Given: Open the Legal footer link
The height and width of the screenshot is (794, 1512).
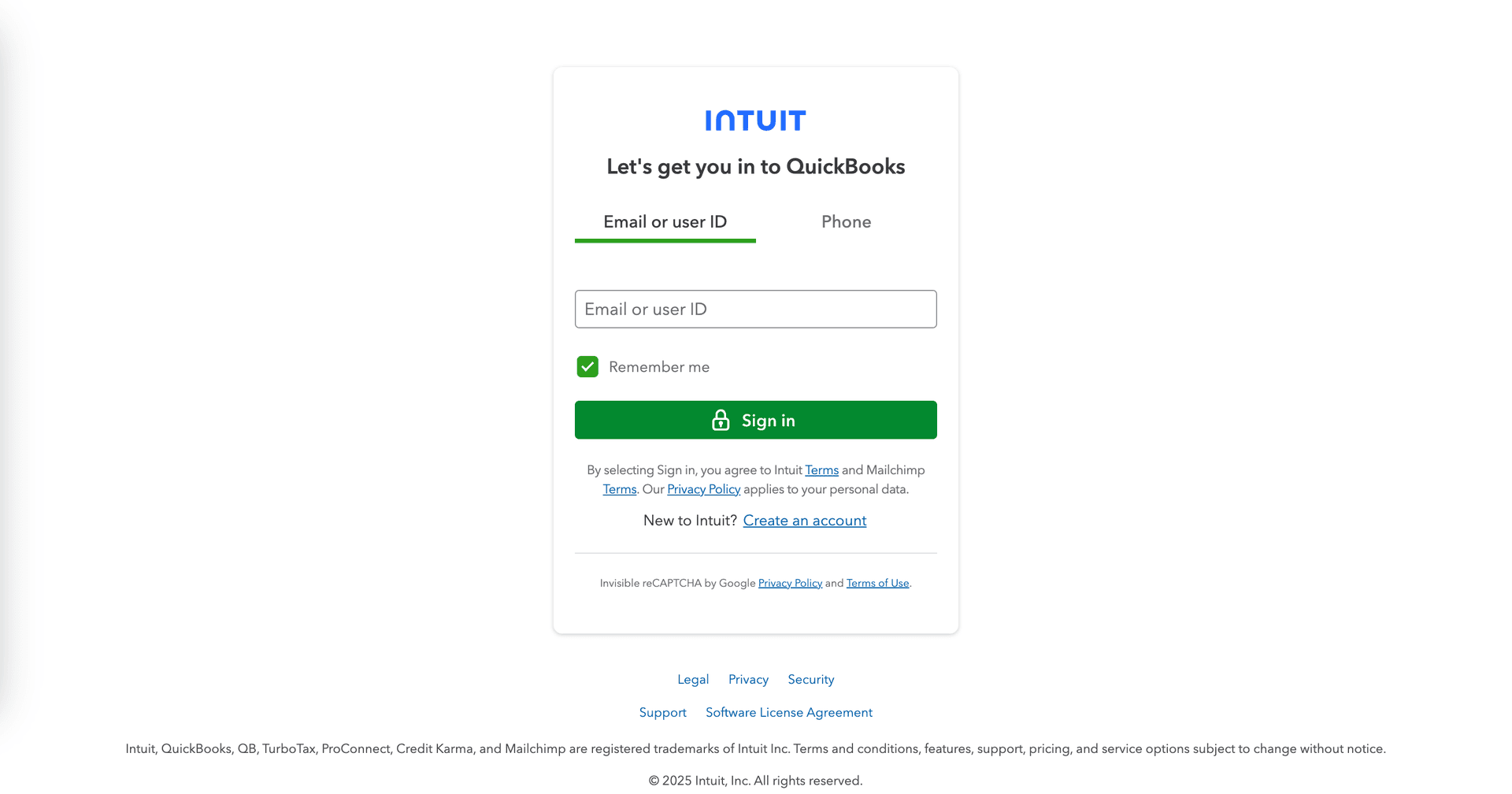Looking at the screenshot, I should pos(693,679).
